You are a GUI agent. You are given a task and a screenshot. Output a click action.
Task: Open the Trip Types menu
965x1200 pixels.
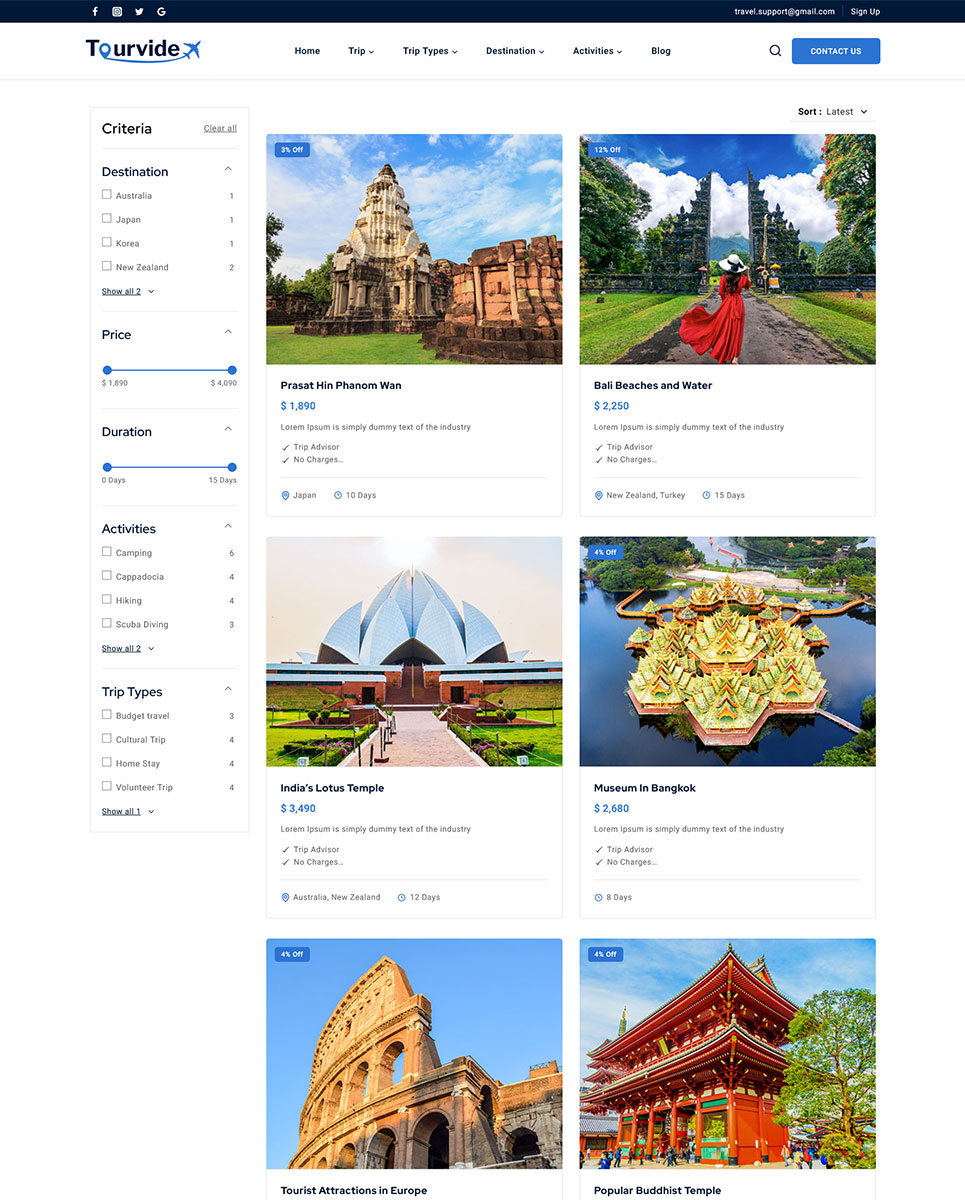click(x=429, y=51)
